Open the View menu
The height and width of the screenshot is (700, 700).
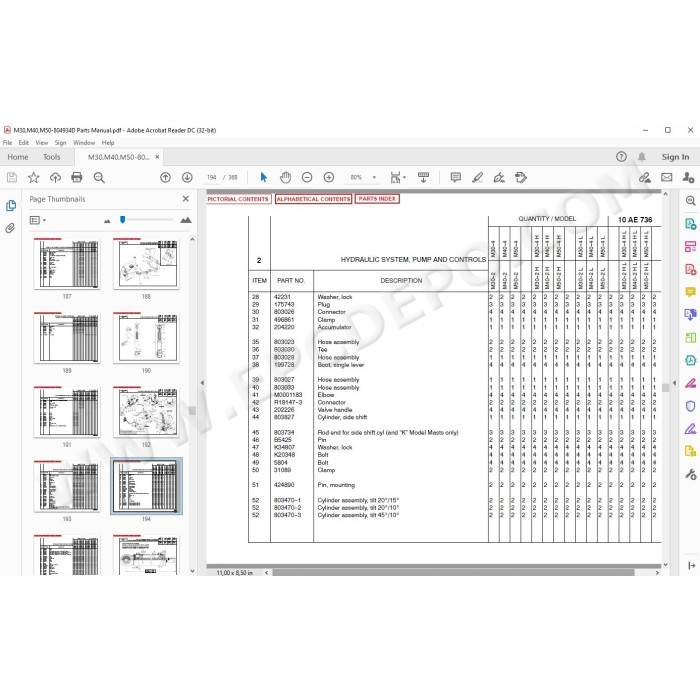pyautogui.click(x=42, y=143)
